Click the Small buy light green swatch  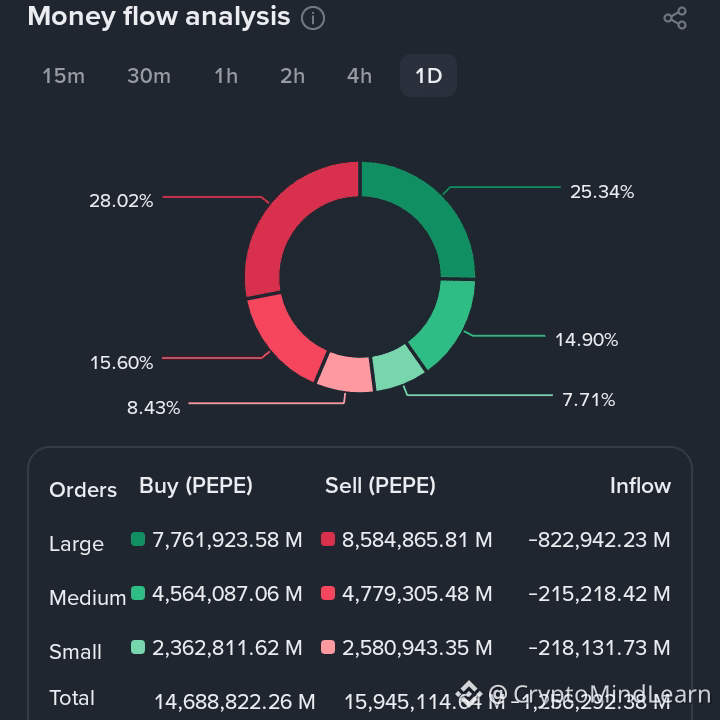point(138,647)
